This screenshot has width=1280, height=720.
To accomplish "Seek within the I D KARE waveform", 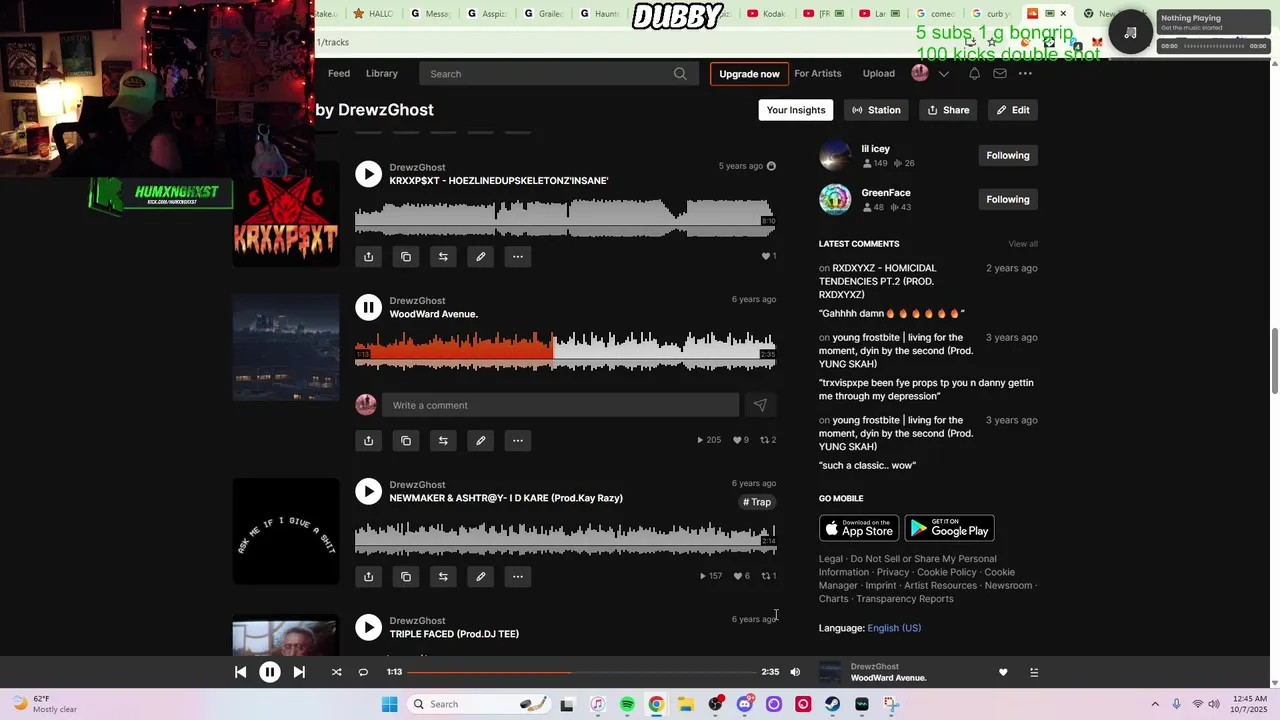I will click(x=565, y=536).
